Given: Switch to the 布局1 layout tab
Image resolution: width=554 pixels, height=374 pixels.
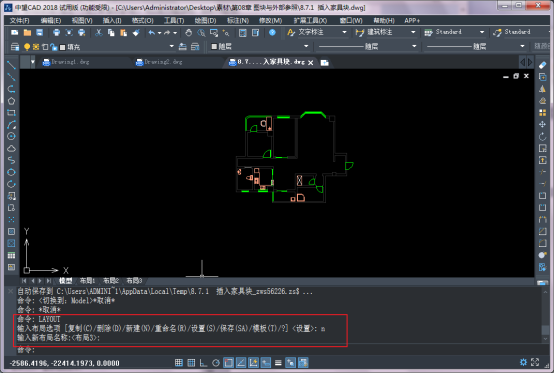Looking at the screenshot, I should pyautogui.click(x=87, y=281).
